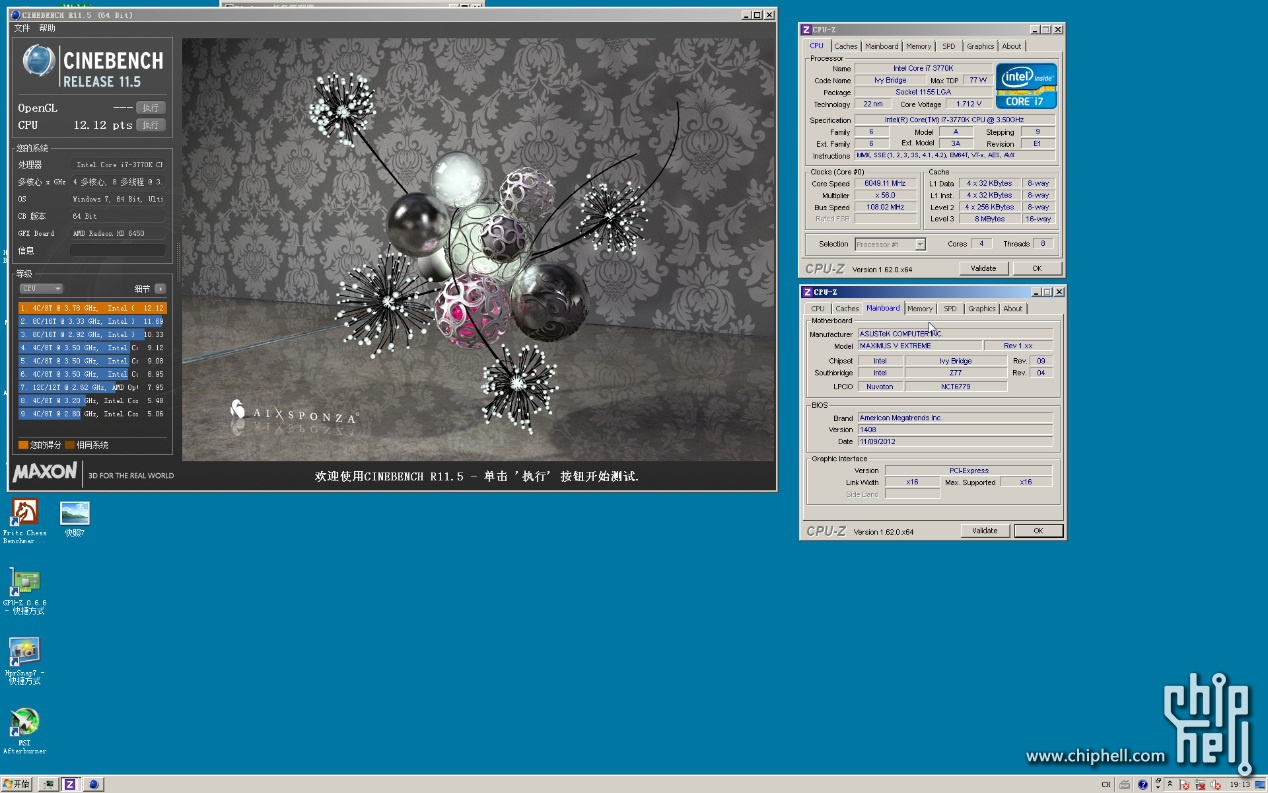Open the language indicator in the tray
Viewport: 1268px width, 793px height.
coord(1105,784)
